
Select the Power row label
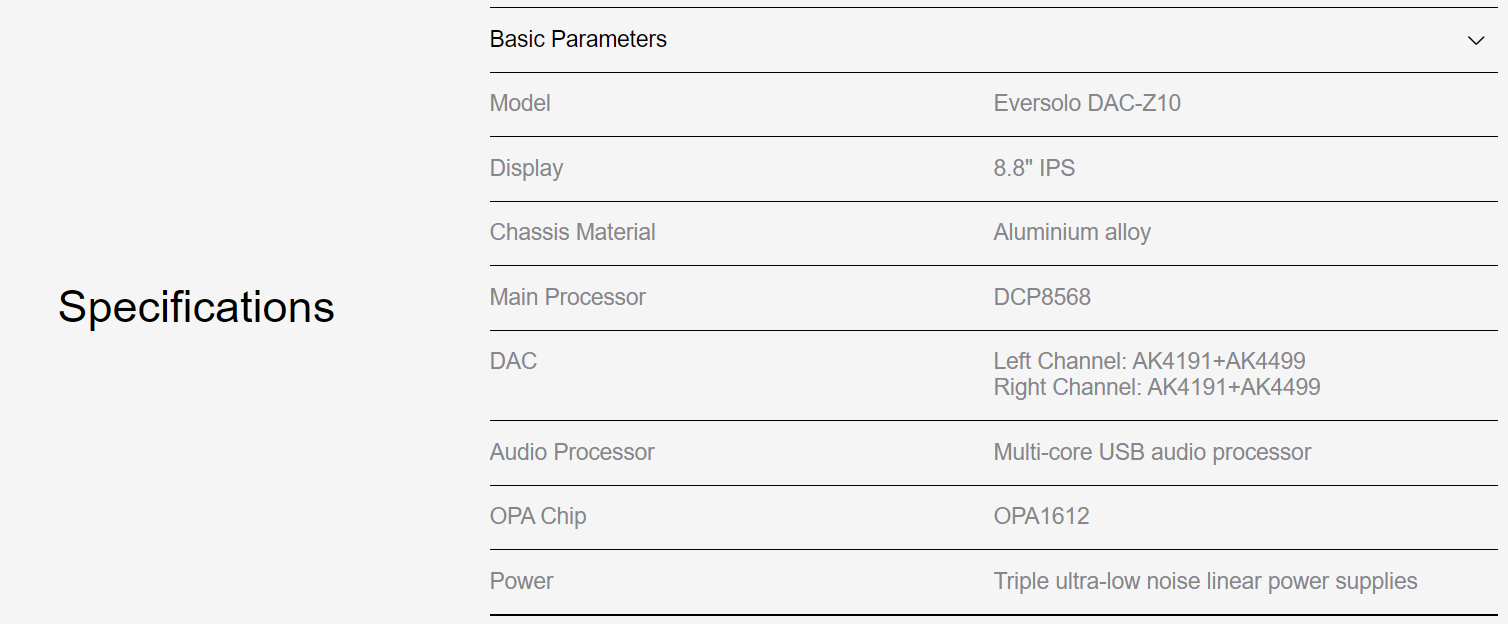(521, 581)
